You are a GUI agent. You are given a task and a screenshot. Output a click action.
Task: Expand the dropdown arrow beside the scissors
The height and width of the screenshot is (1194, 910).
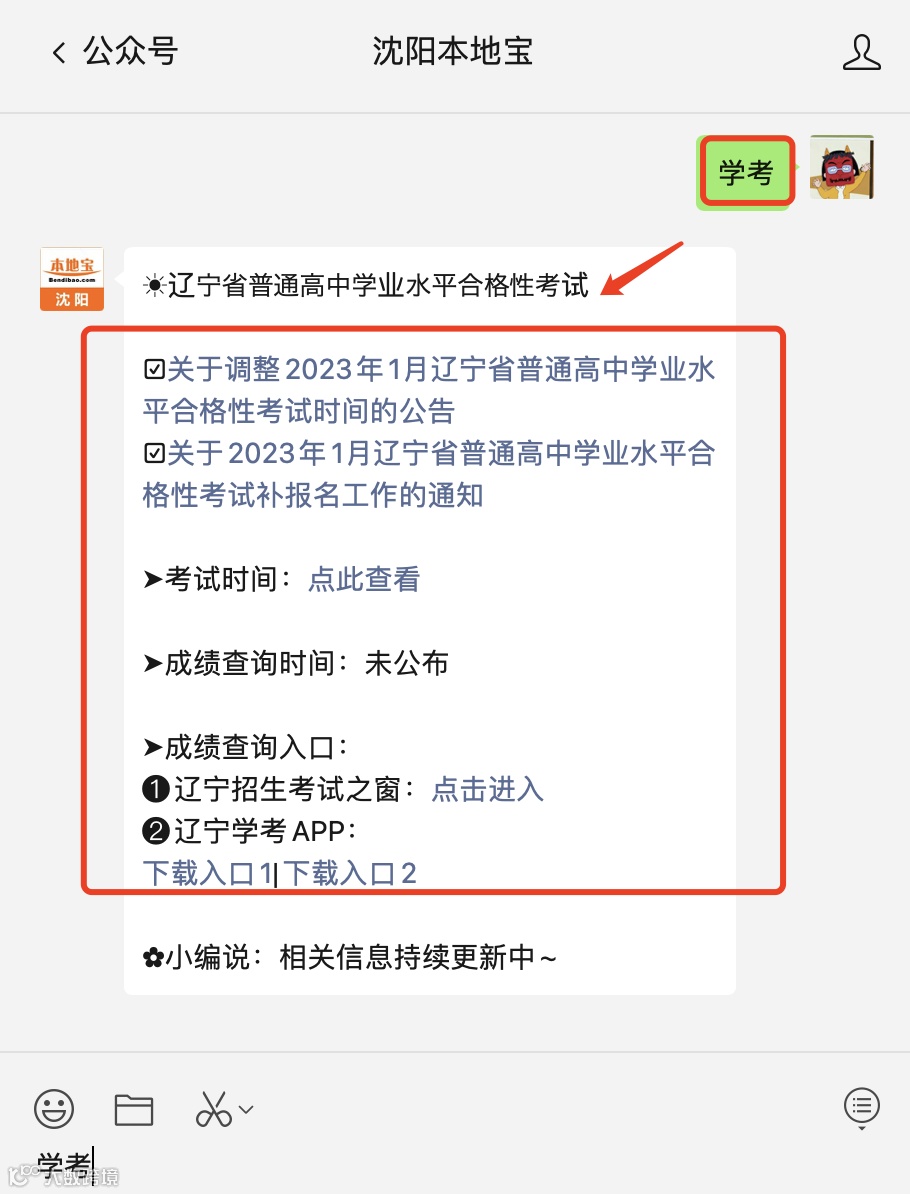(x=246, y=1109)
